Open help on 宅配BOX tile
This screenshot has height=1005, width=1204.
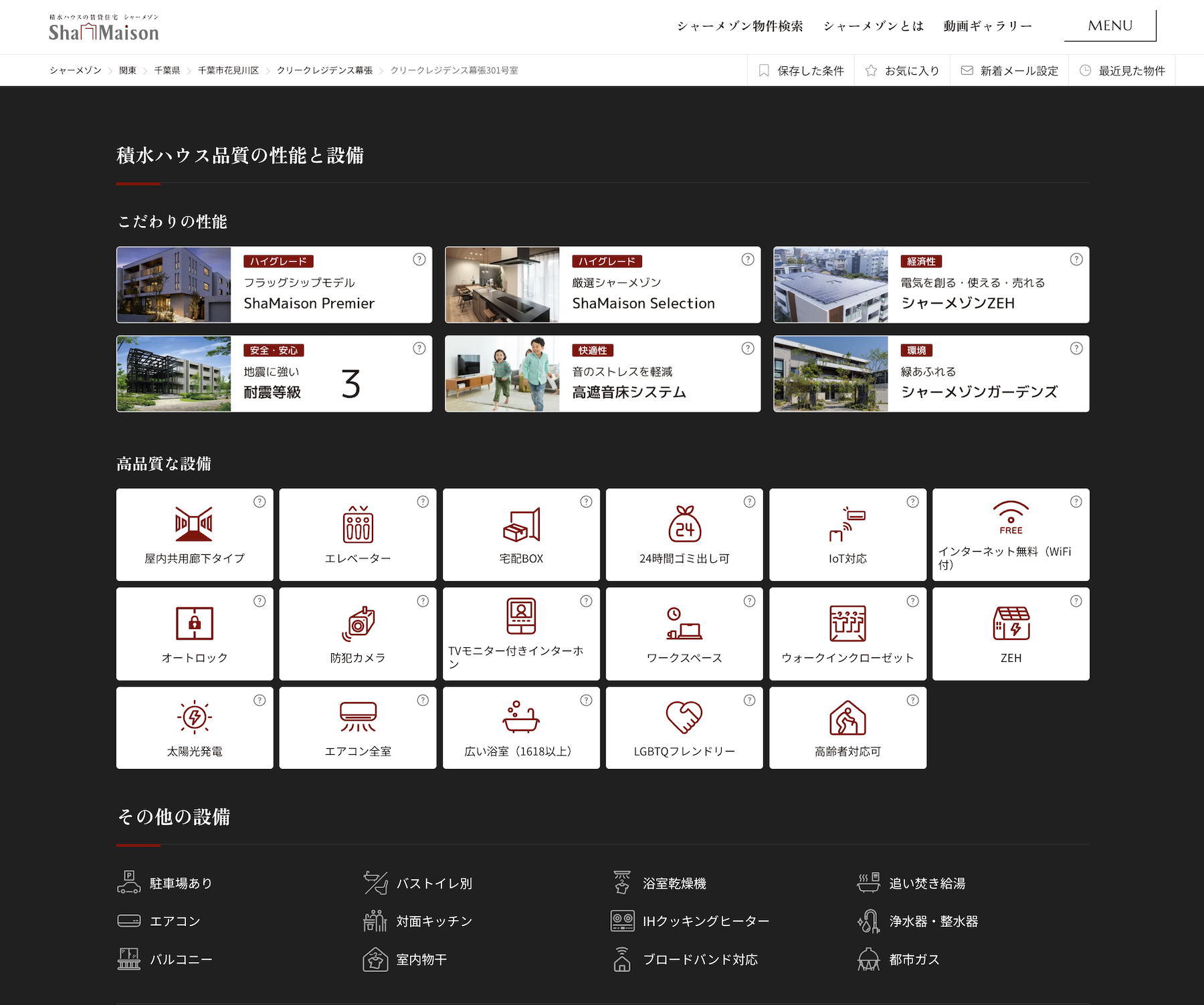(586, 501)
